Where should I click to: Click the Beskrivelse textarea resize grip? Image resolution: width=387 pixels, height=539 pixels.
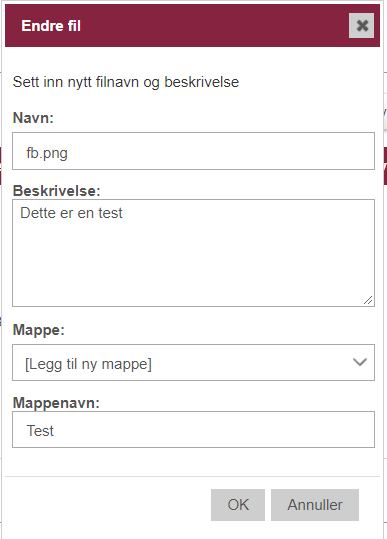coord(368,300)
